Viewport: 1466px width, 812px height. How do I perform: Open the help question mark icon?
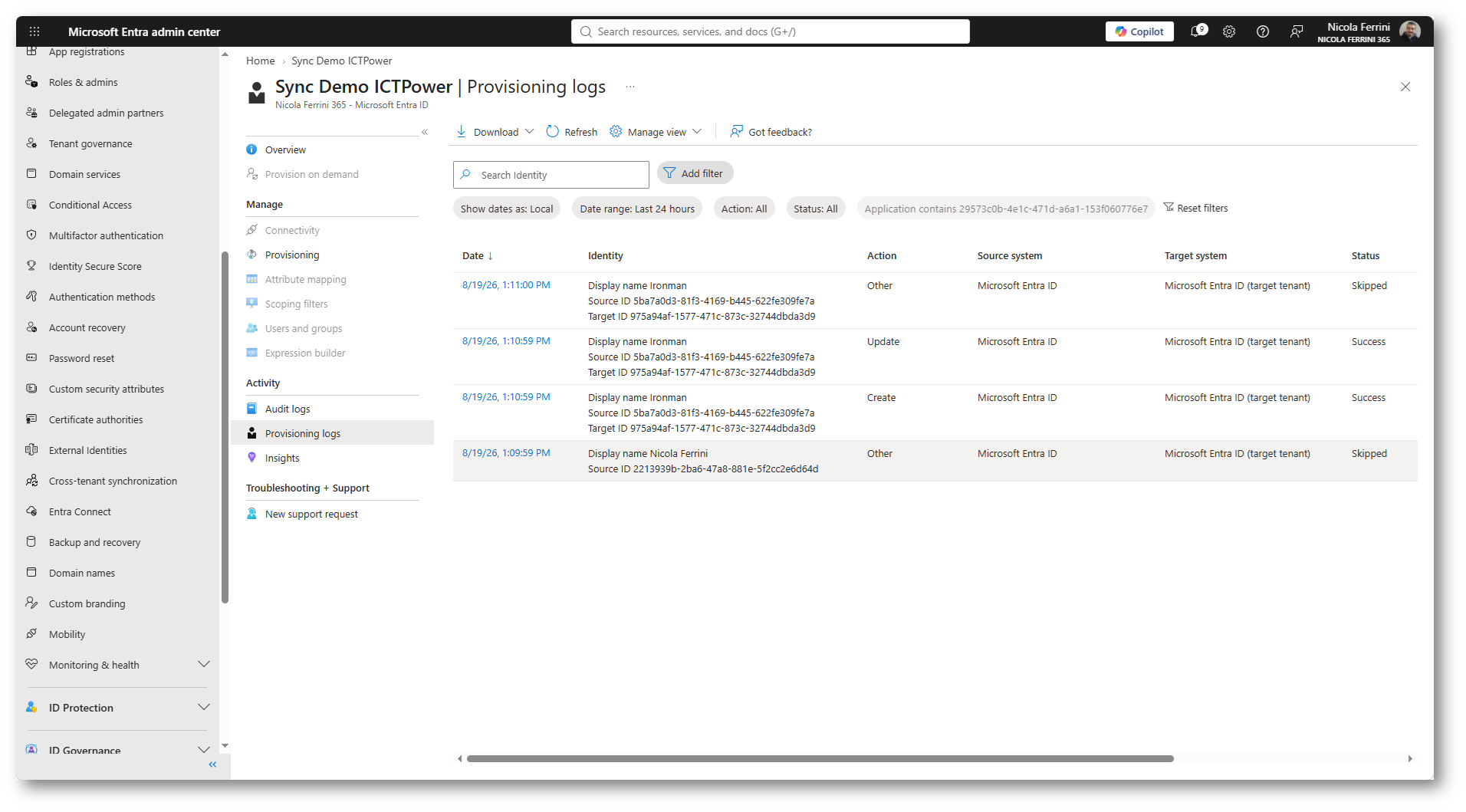coord(1263,31)
